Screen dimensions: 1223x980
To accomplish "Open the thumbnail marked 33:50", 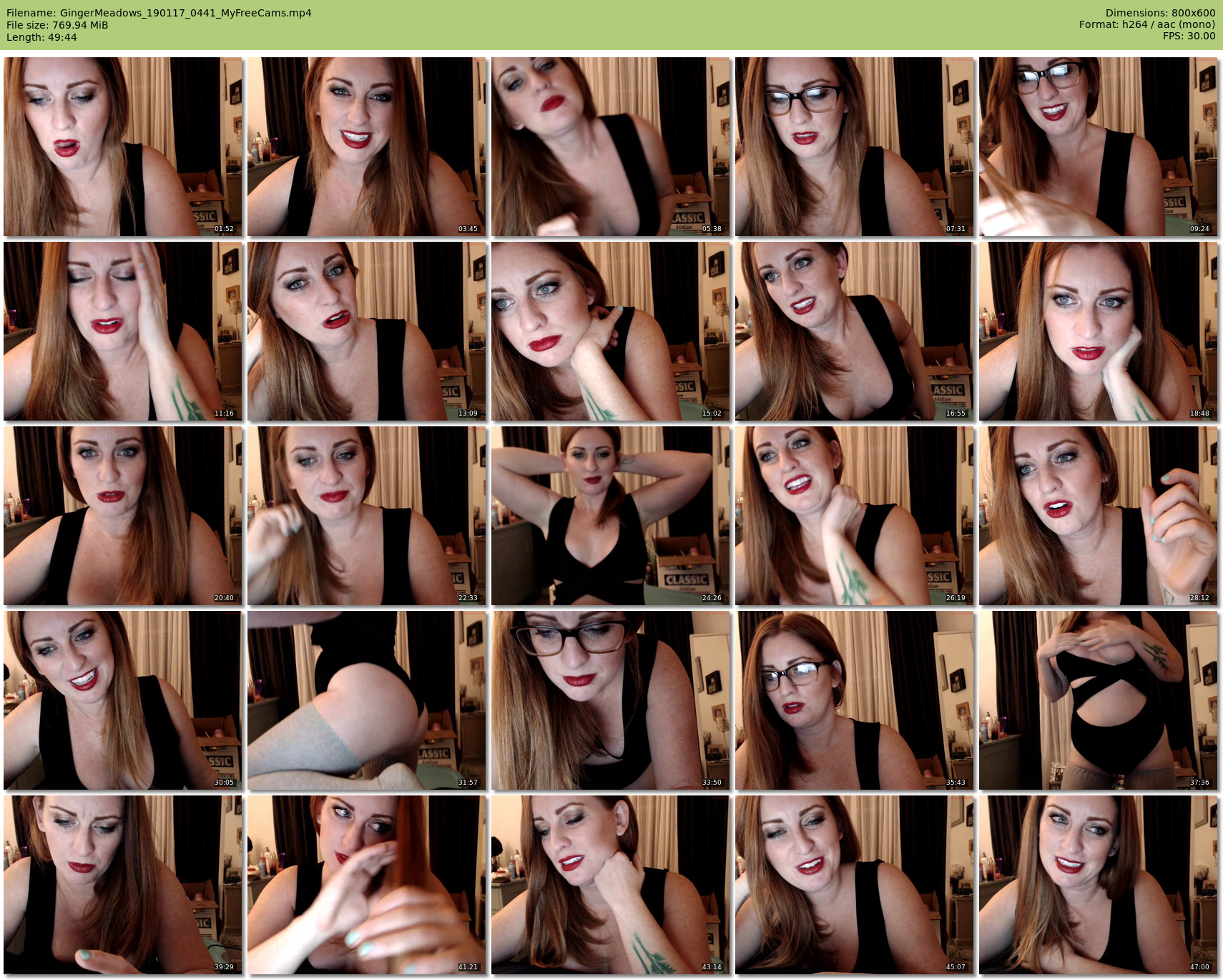I will (x=611, y=700).
